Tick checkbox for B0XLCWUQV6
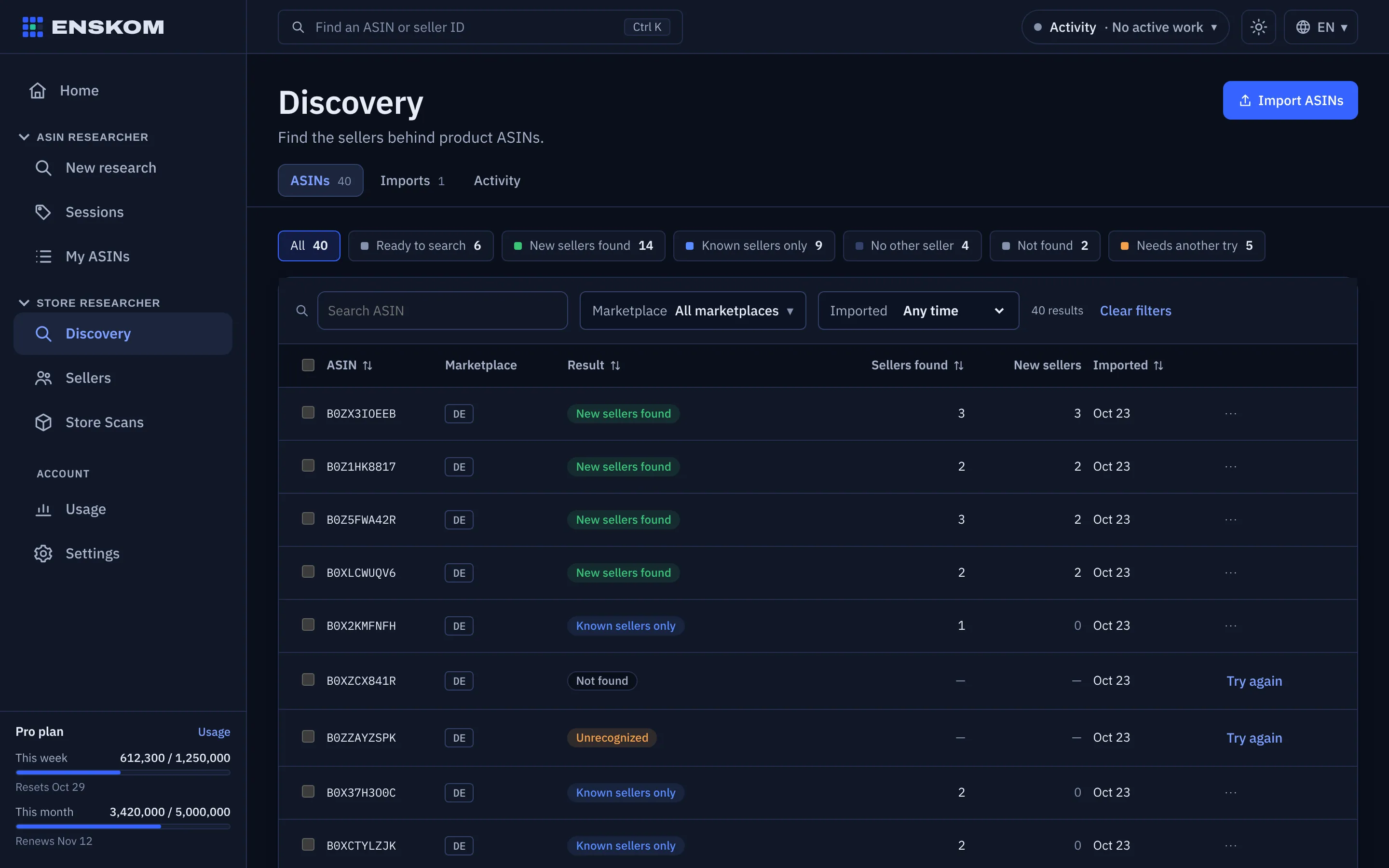 pyautogui.click(x=308, y=572)
